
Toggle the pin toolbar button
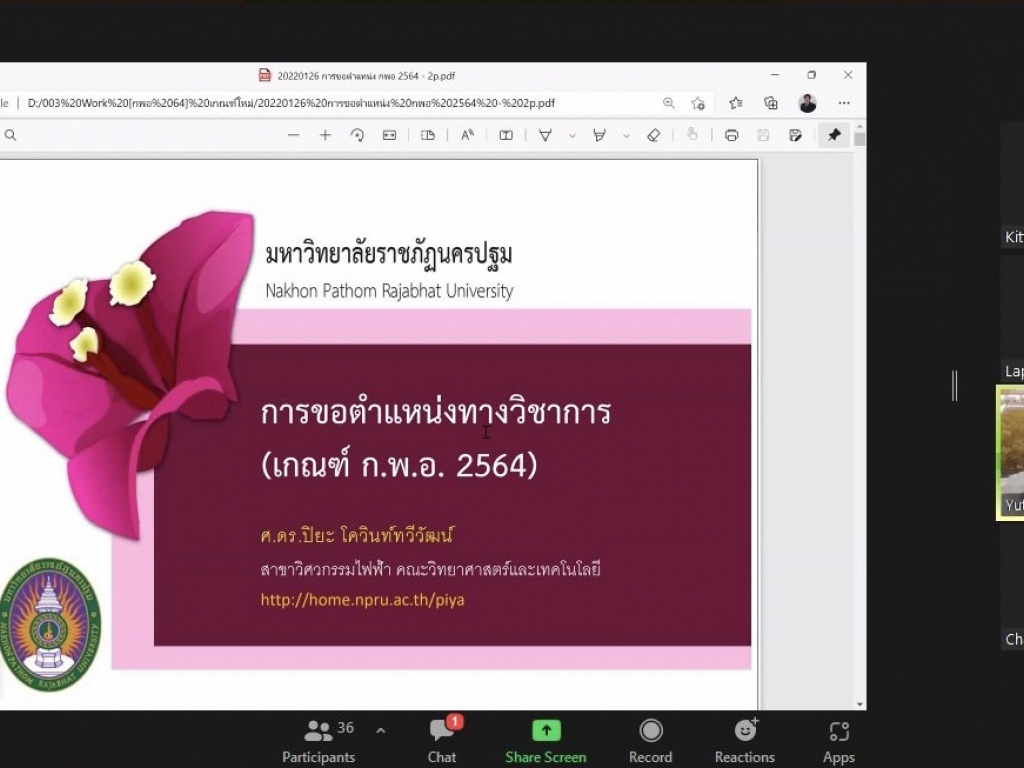(834, 135)
